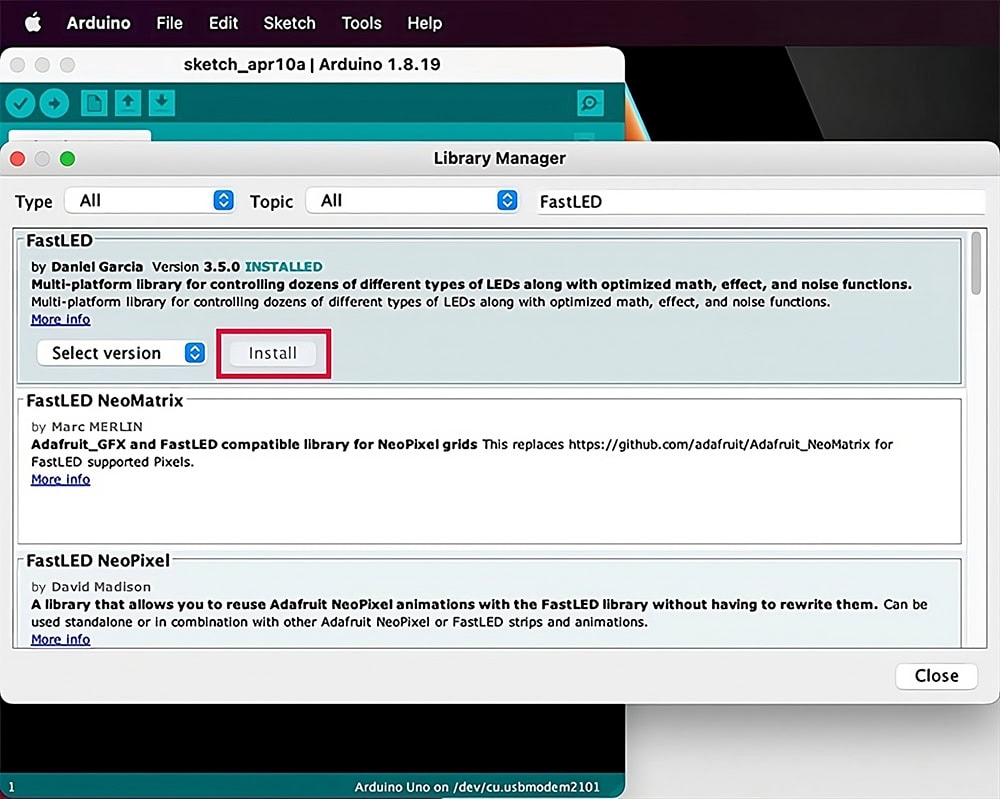Close the Library Manager with Close button
The image size is (1000, 799).
[x=936, y=676]
